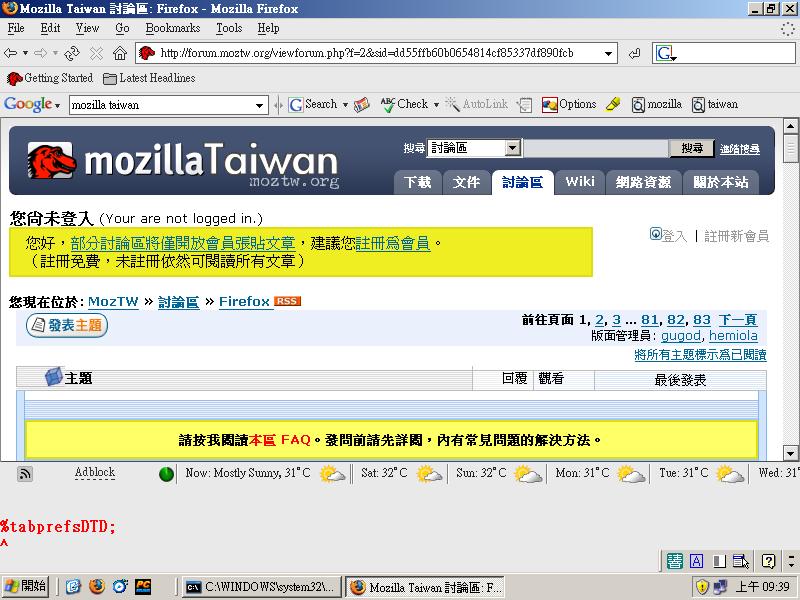The width and height of the screenshot is (800, 600).
Task: Click the status bar RSS icon
Action: [x=24, y=474]
